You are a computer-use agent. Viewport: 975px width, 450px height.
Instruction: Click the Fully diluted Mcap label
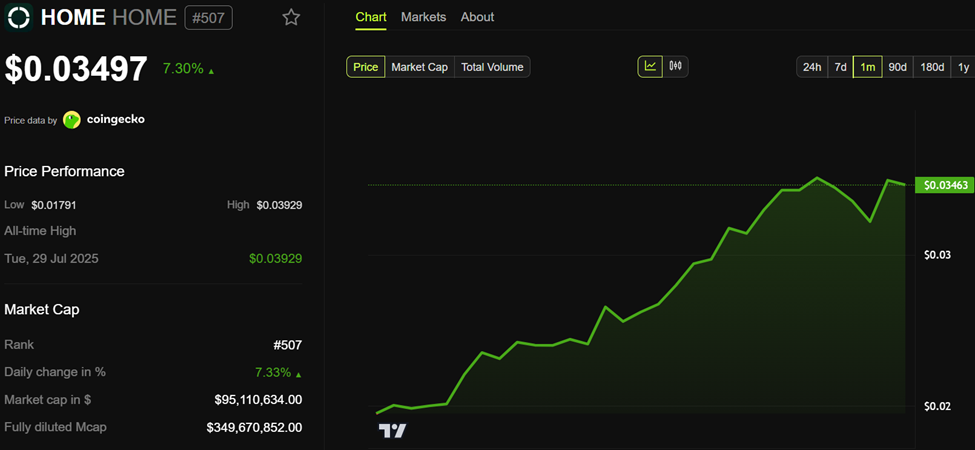click(55, 428)
